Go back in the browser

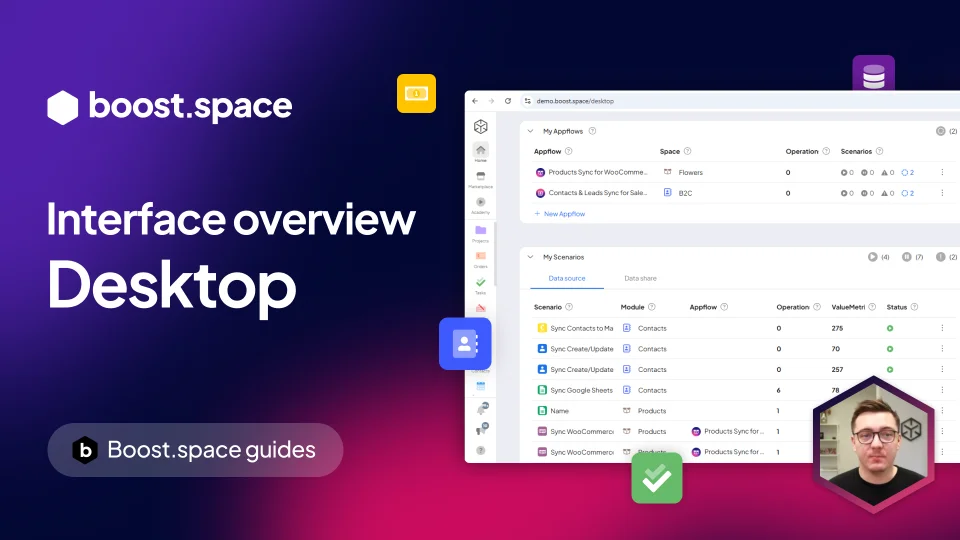[475, 101]
